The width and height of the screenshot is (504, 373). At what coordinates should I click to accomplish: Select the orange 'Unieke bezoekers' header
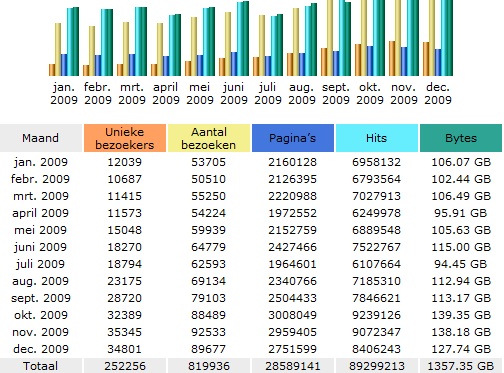click(125, 138)
